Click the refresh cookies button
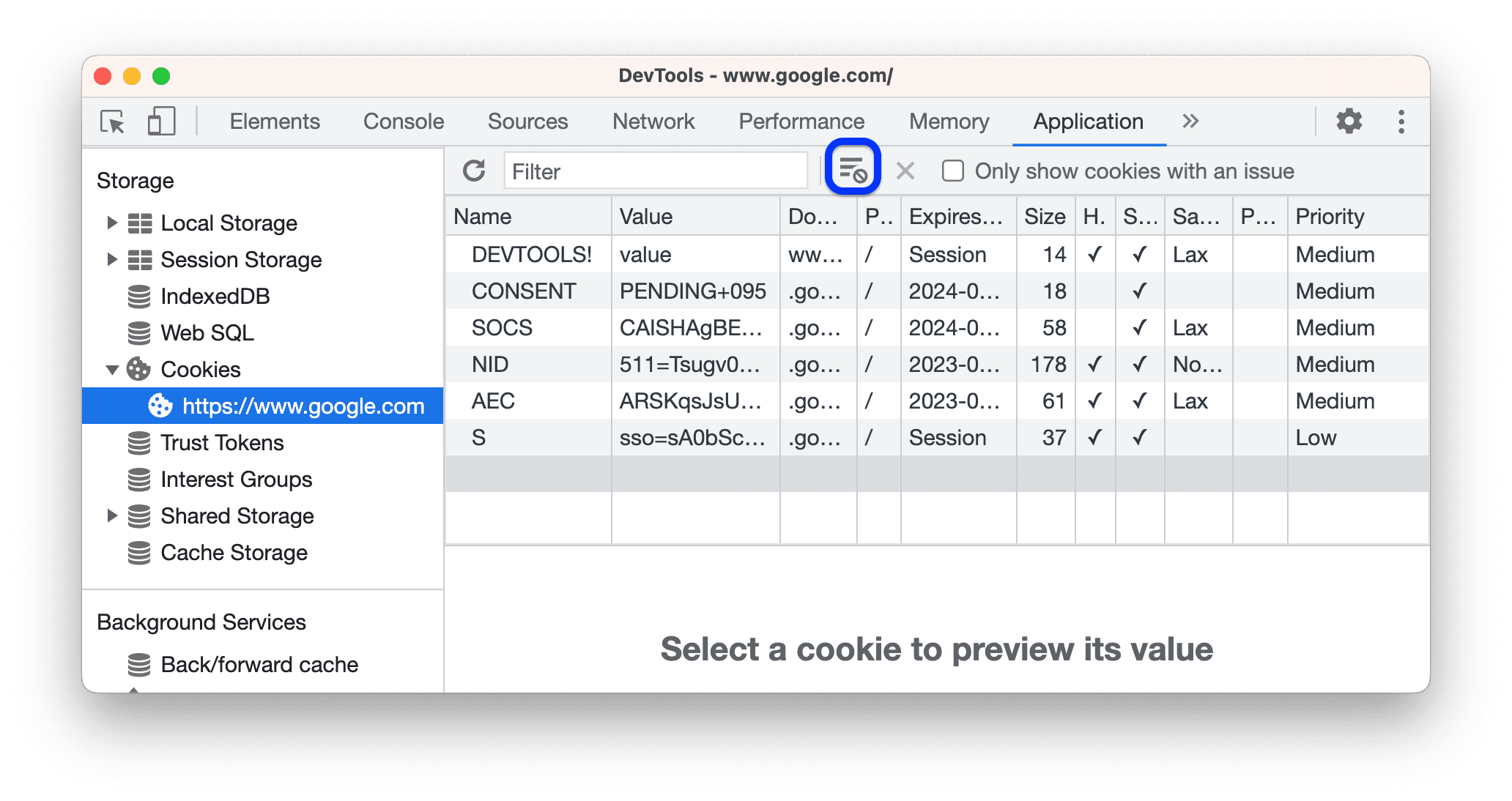The image size is (1512, 801). point(473,171)
